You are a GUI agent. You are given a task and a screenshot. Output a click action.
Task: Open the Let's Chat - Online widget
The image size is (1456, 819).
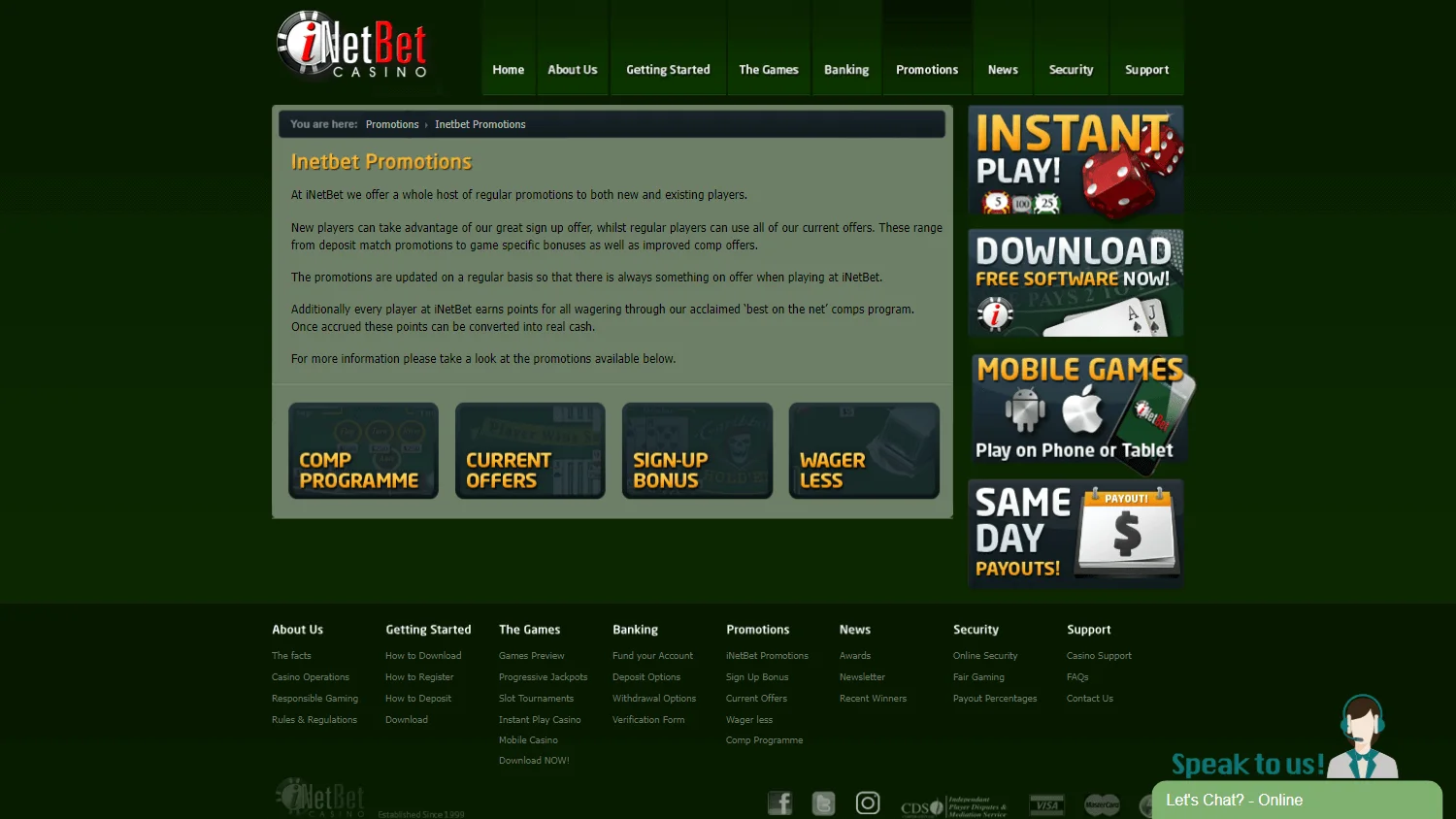tap(1297, 801)
